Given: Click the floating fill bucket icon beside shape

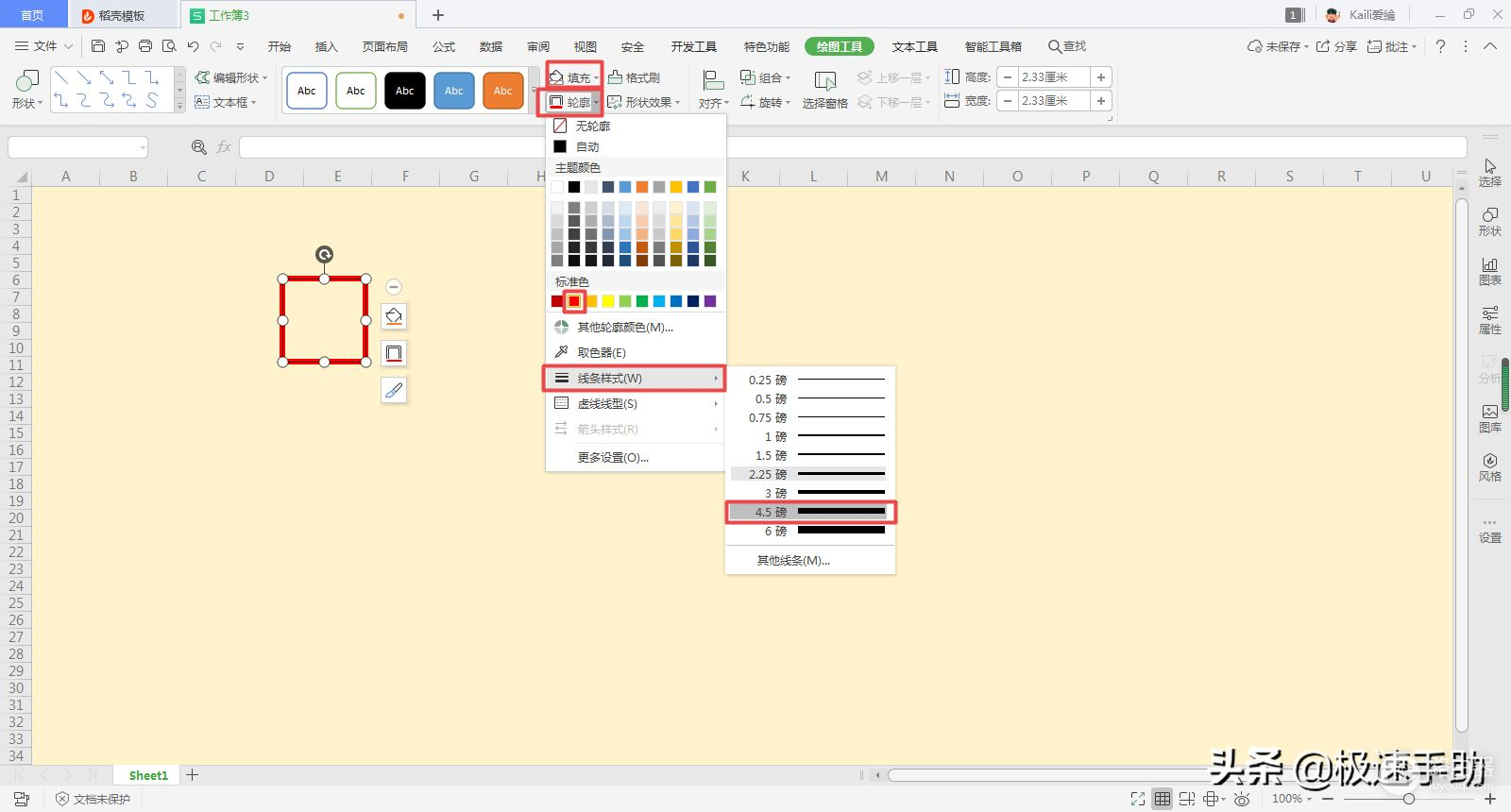Looking at the screenshot, I should click(x=394, y=316).
